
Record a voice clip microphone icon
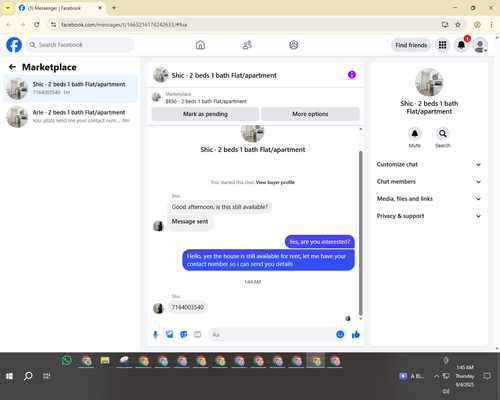click(x=155, y=334)
